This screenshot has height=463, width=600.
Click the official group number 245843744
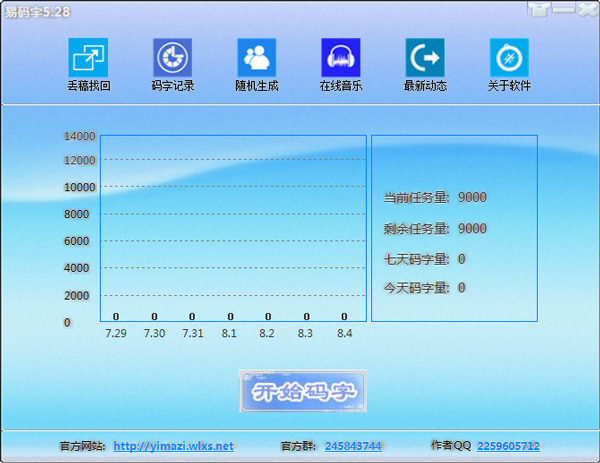(x=353, y=446)
